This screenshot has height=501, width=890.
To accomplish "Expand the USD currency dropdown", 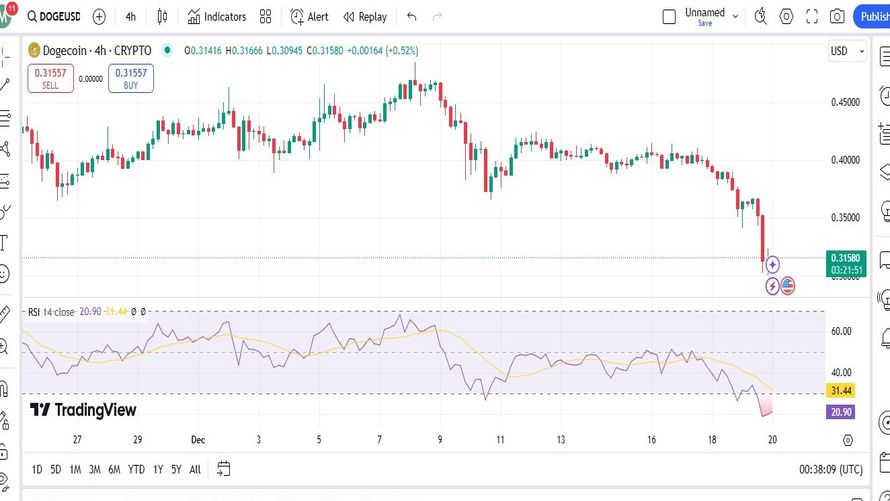I will (x=847, y=51).
